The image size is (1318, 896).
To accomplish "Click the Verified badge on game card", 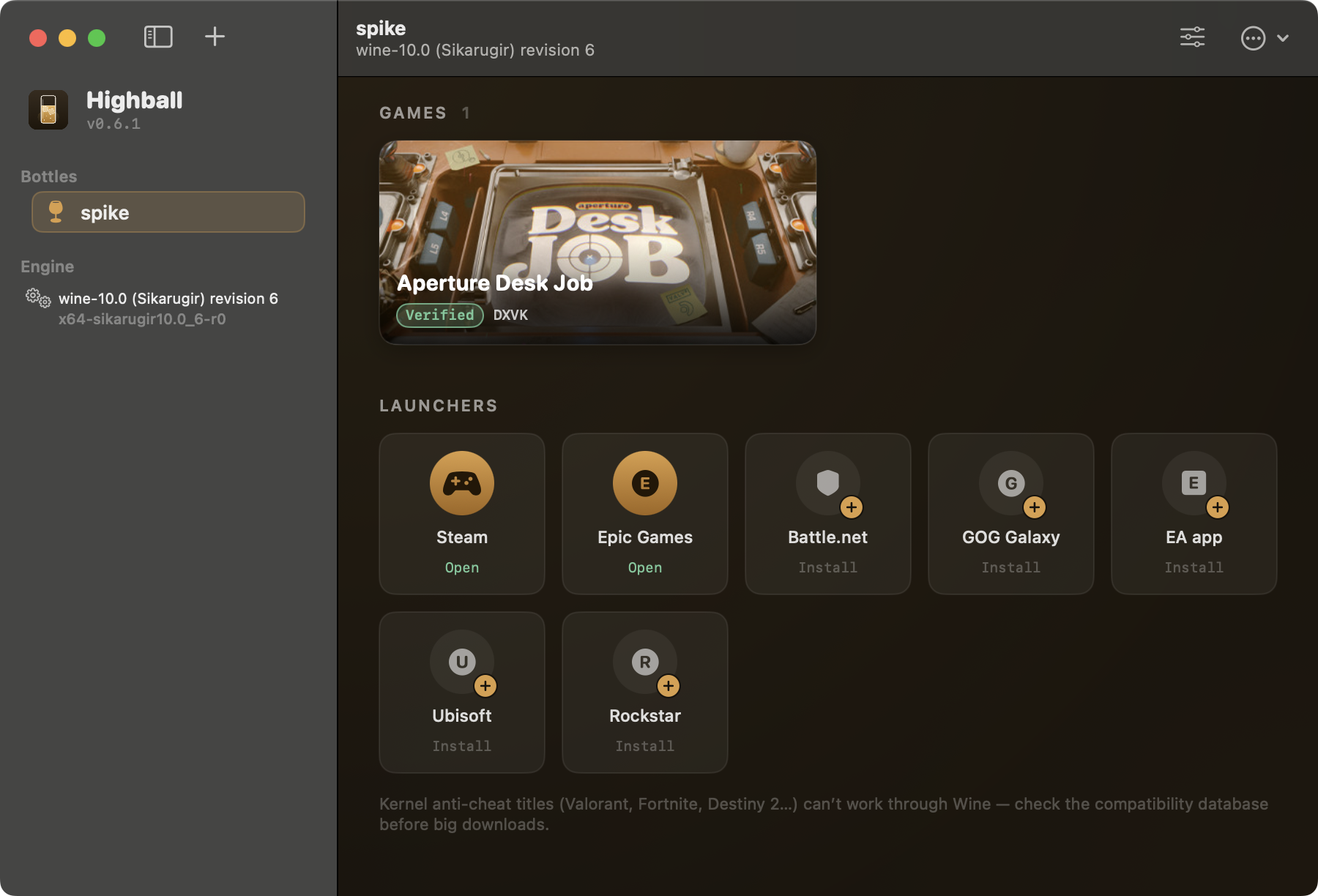I will pyautogui.click(x=440, y=315).
